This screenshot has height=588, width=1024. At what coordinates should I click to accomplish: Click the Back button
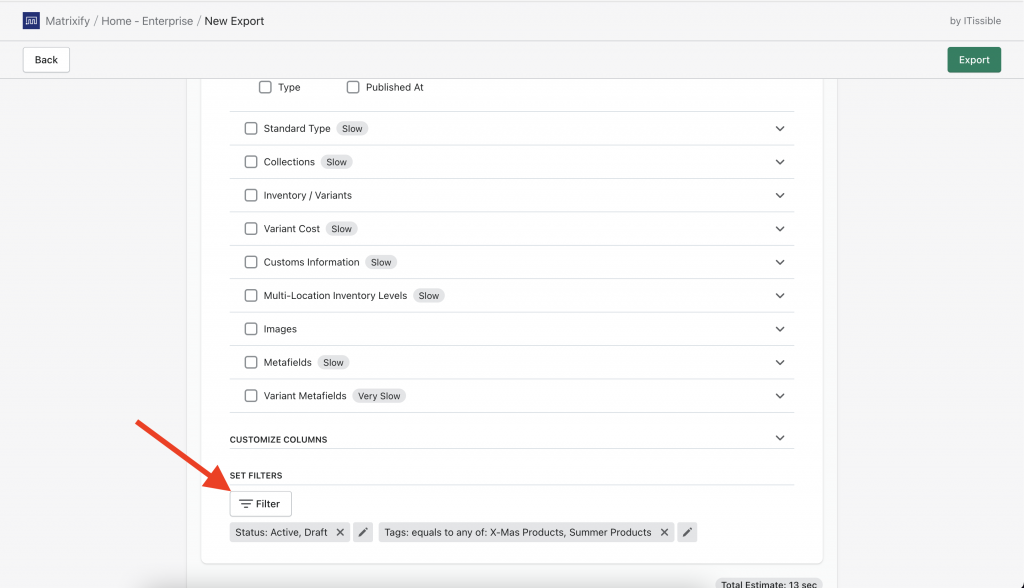(x=45, y=59)
